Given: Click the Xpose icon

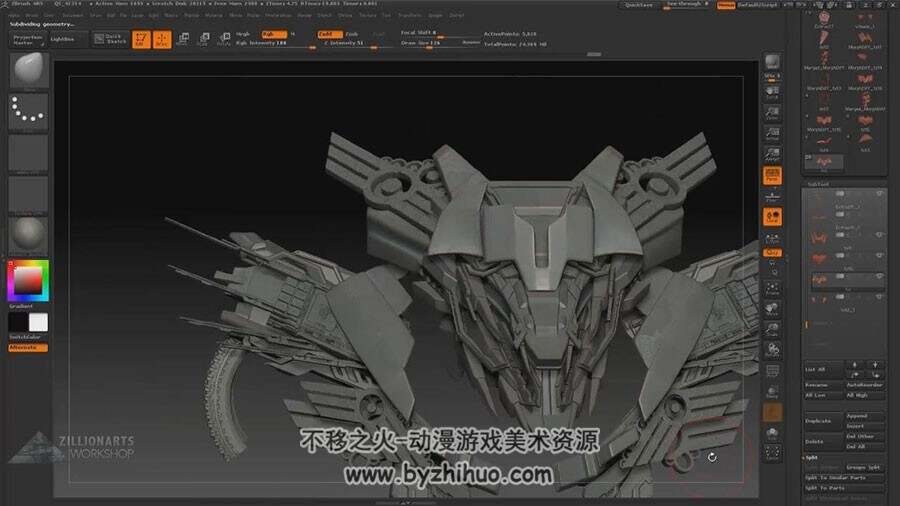Looking at the screenshot, I should click(x=772, y=453).
